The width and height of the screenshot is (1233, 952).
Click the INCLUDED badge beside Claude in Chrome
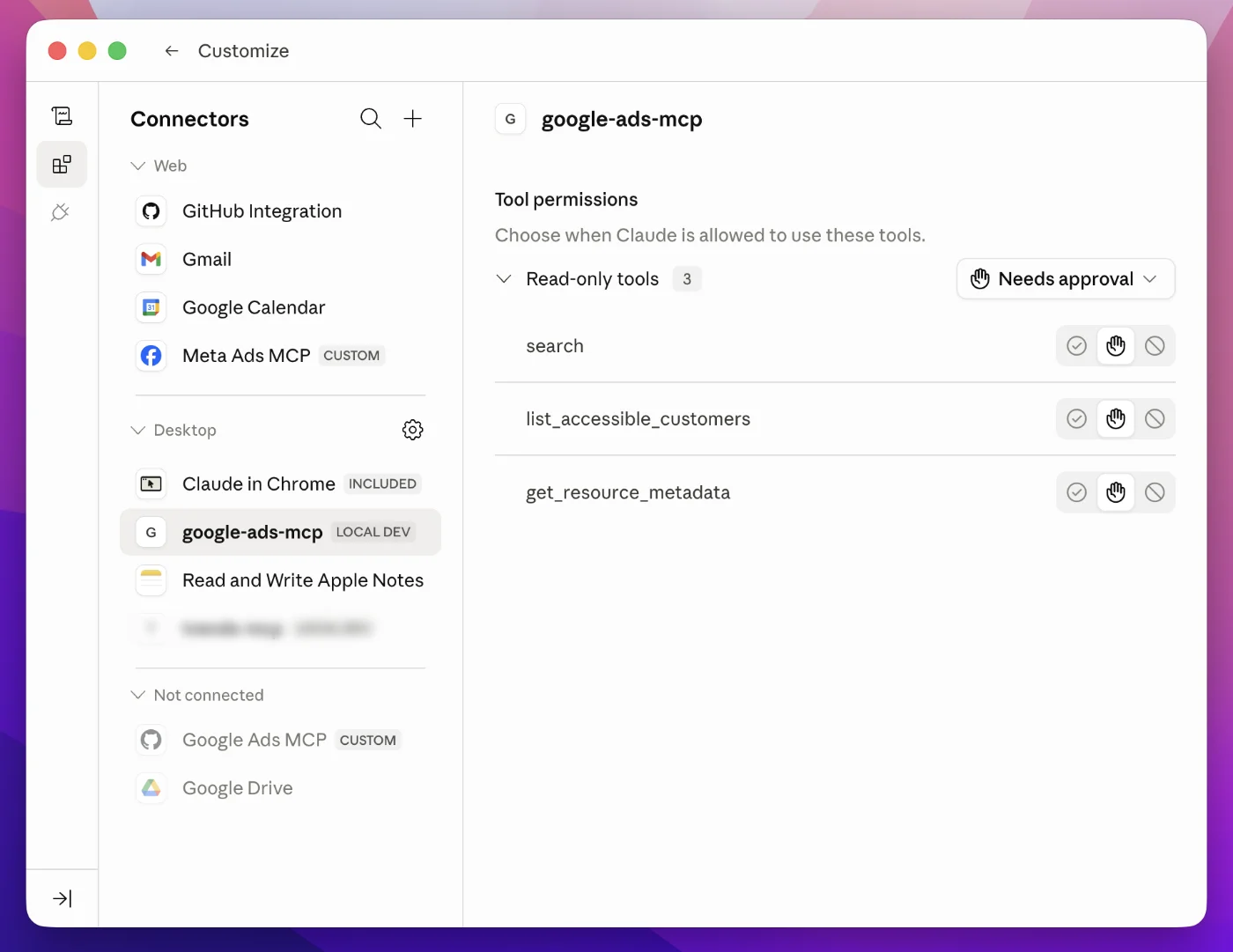coord(382,483)
